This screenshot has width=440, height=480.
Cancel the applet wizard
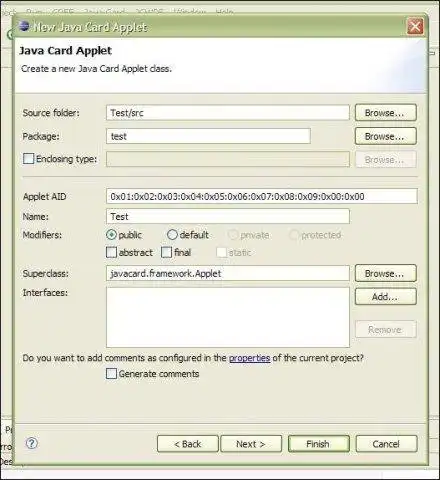[x=386, y=444]
